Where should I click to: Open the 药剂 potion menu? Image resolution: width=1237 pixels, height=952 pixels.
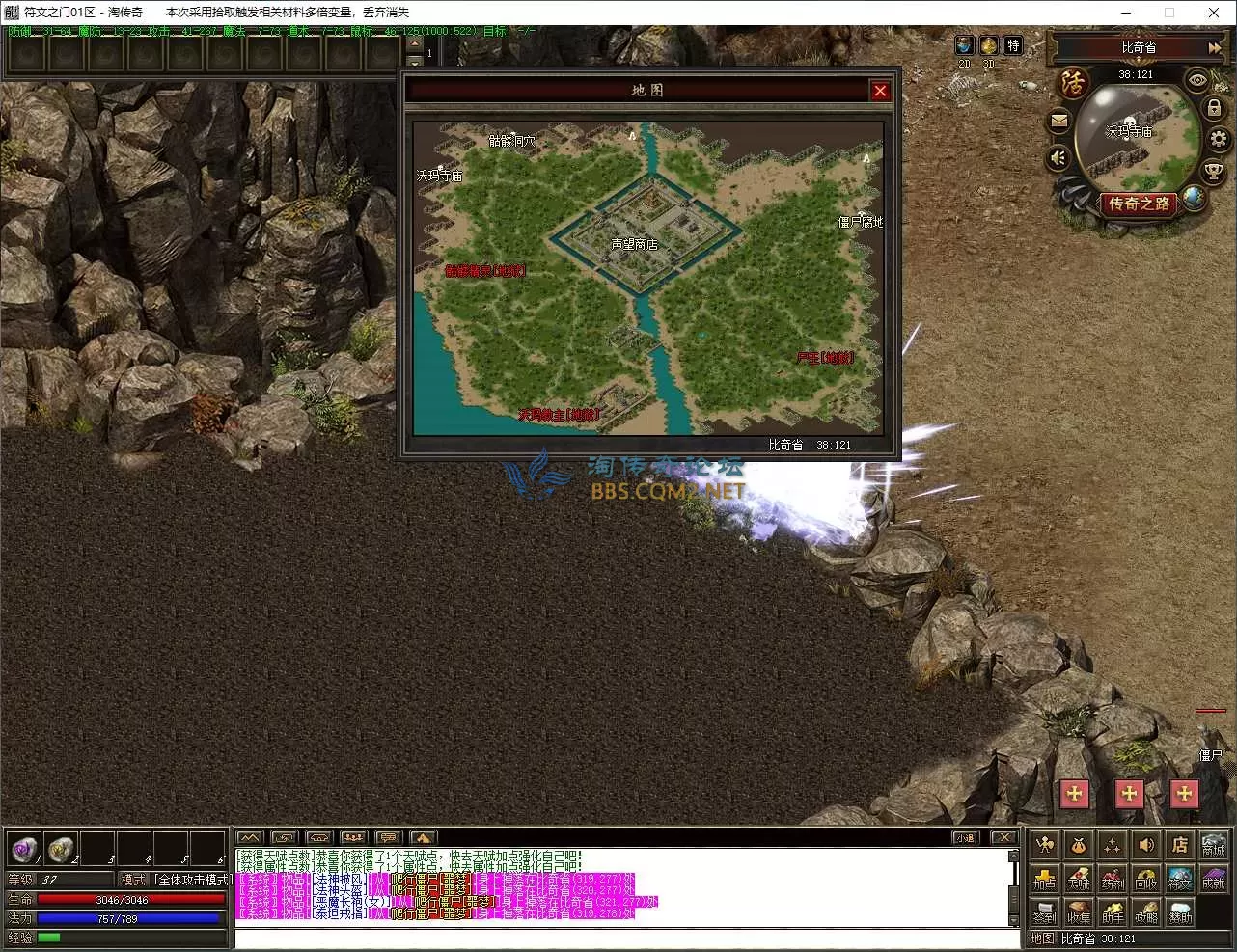pos(1112,879)
